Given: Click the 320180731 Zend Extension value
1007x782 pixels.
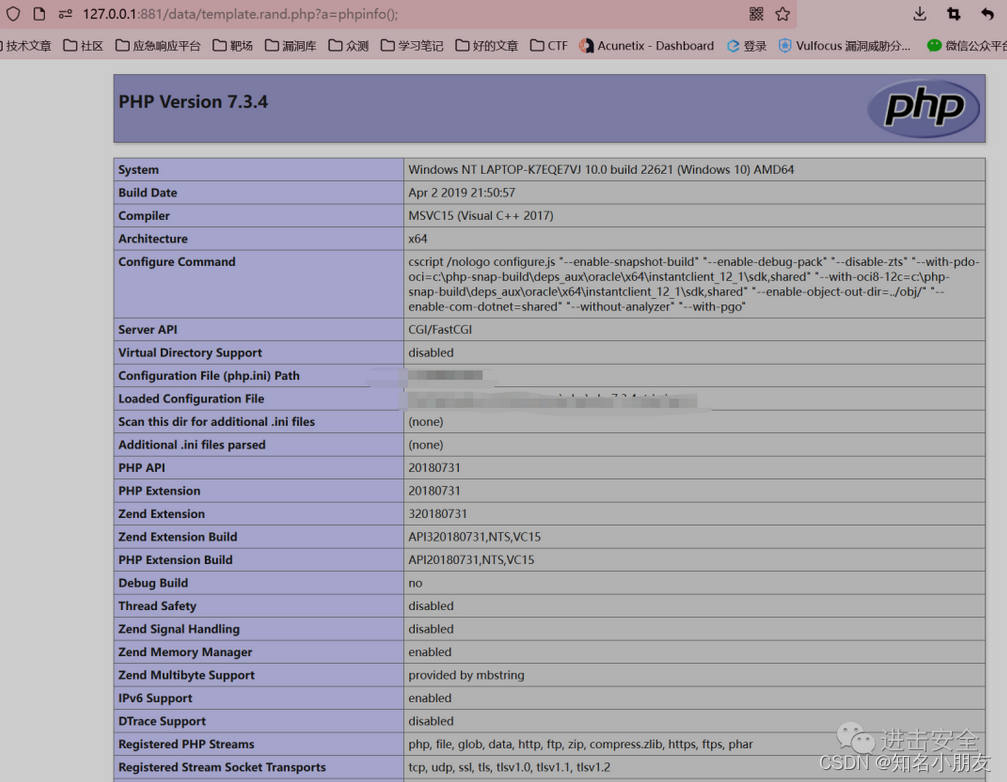Looking at the screenshot, I should tap(438, 514).
